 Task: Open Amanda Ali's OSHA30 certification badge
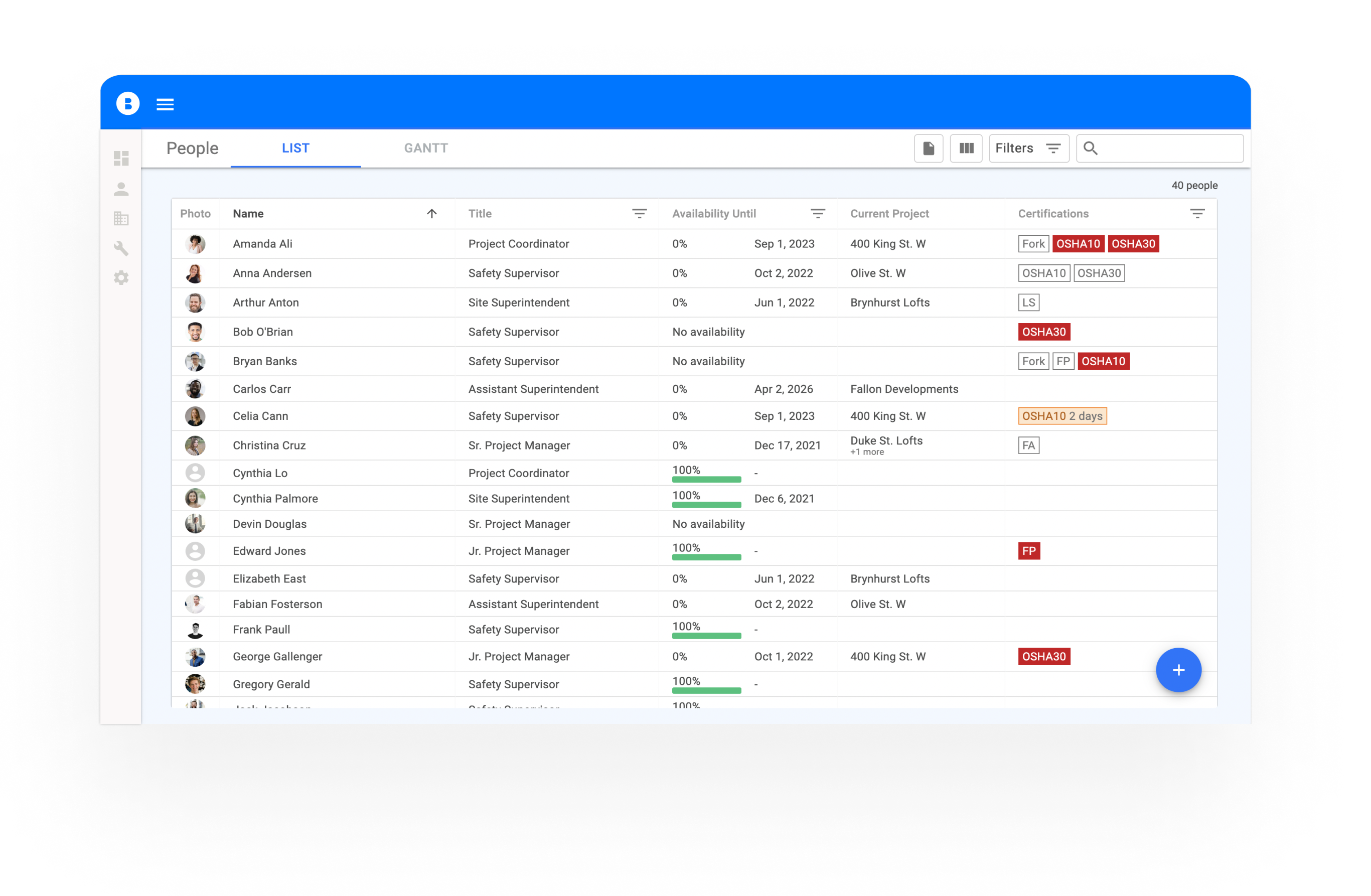(x=1133, y=243)
